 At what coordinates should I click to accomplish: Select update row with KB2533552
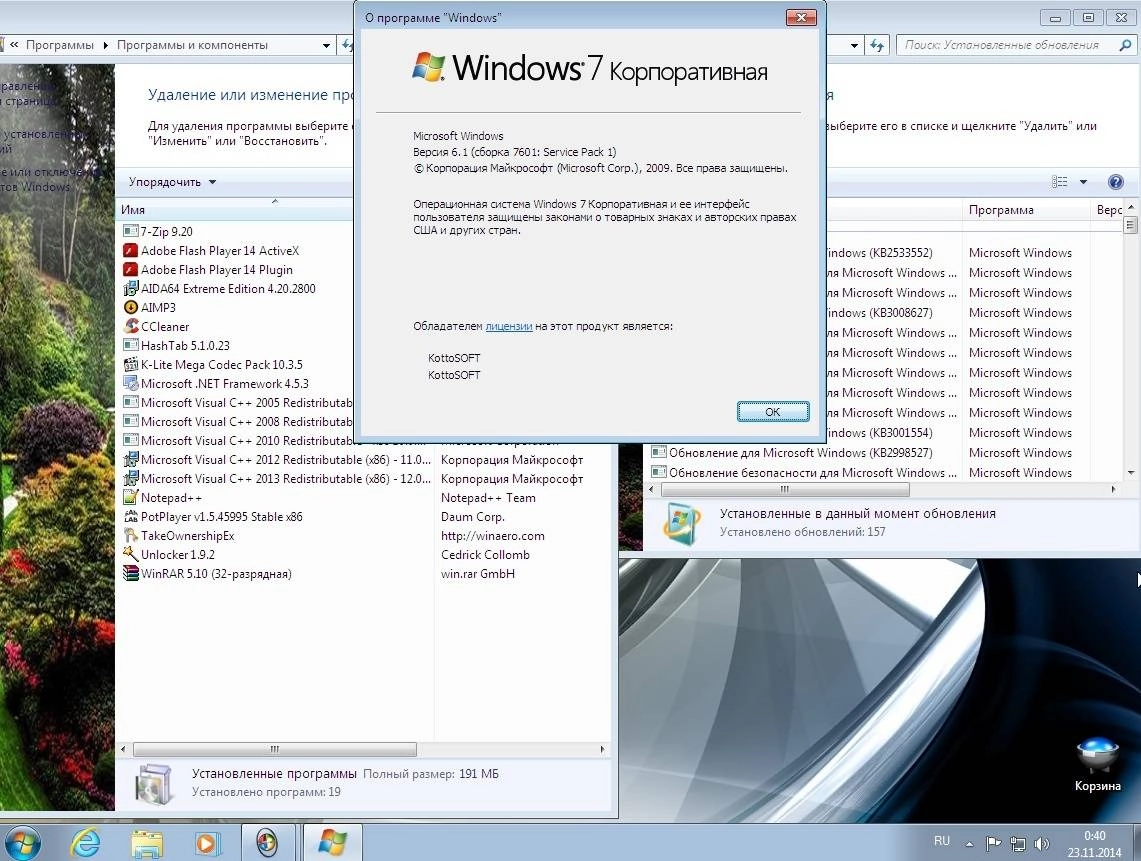(975, 253)
